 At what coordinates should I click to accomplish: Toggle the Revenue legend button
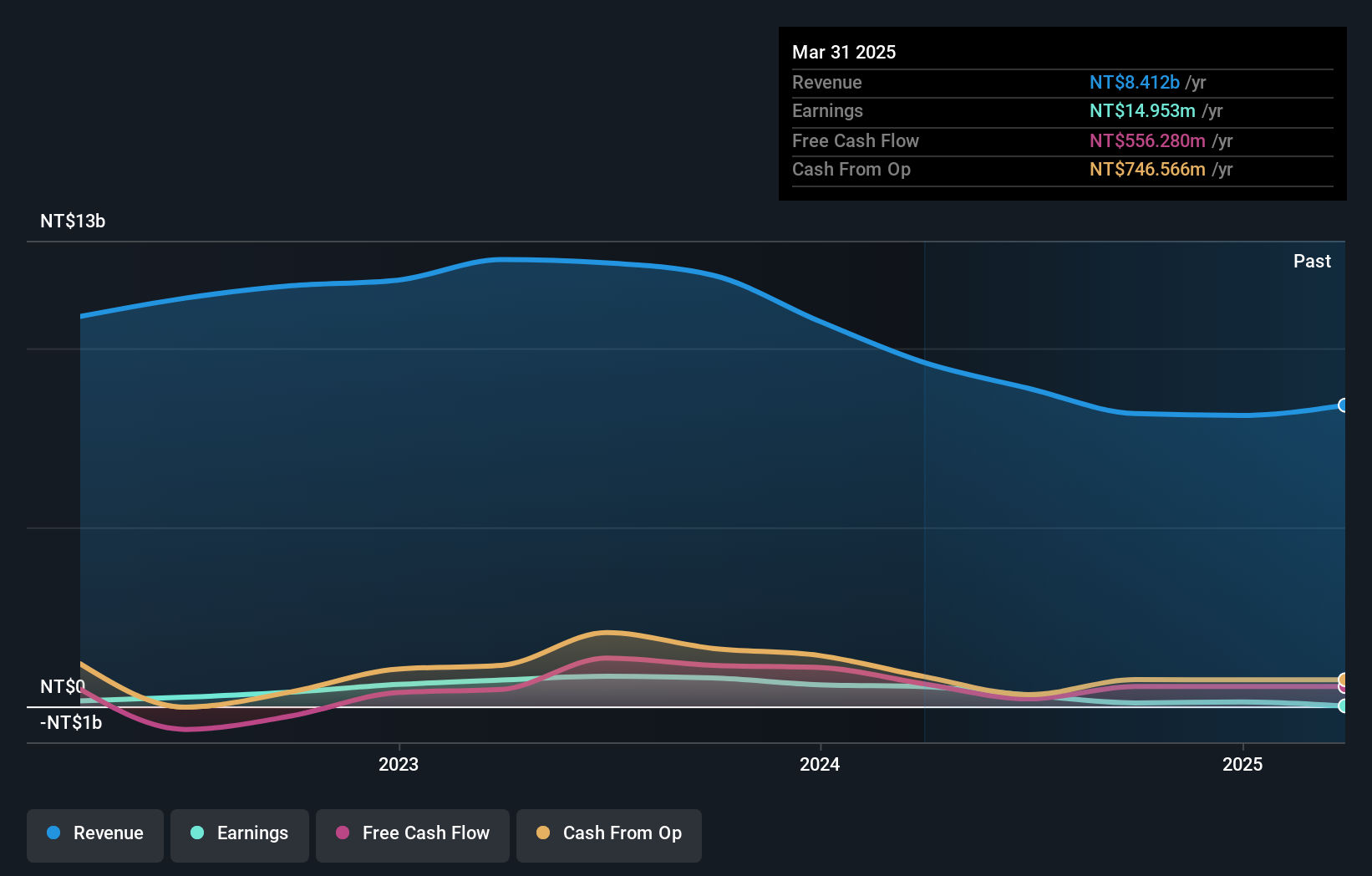coord(95,835)
